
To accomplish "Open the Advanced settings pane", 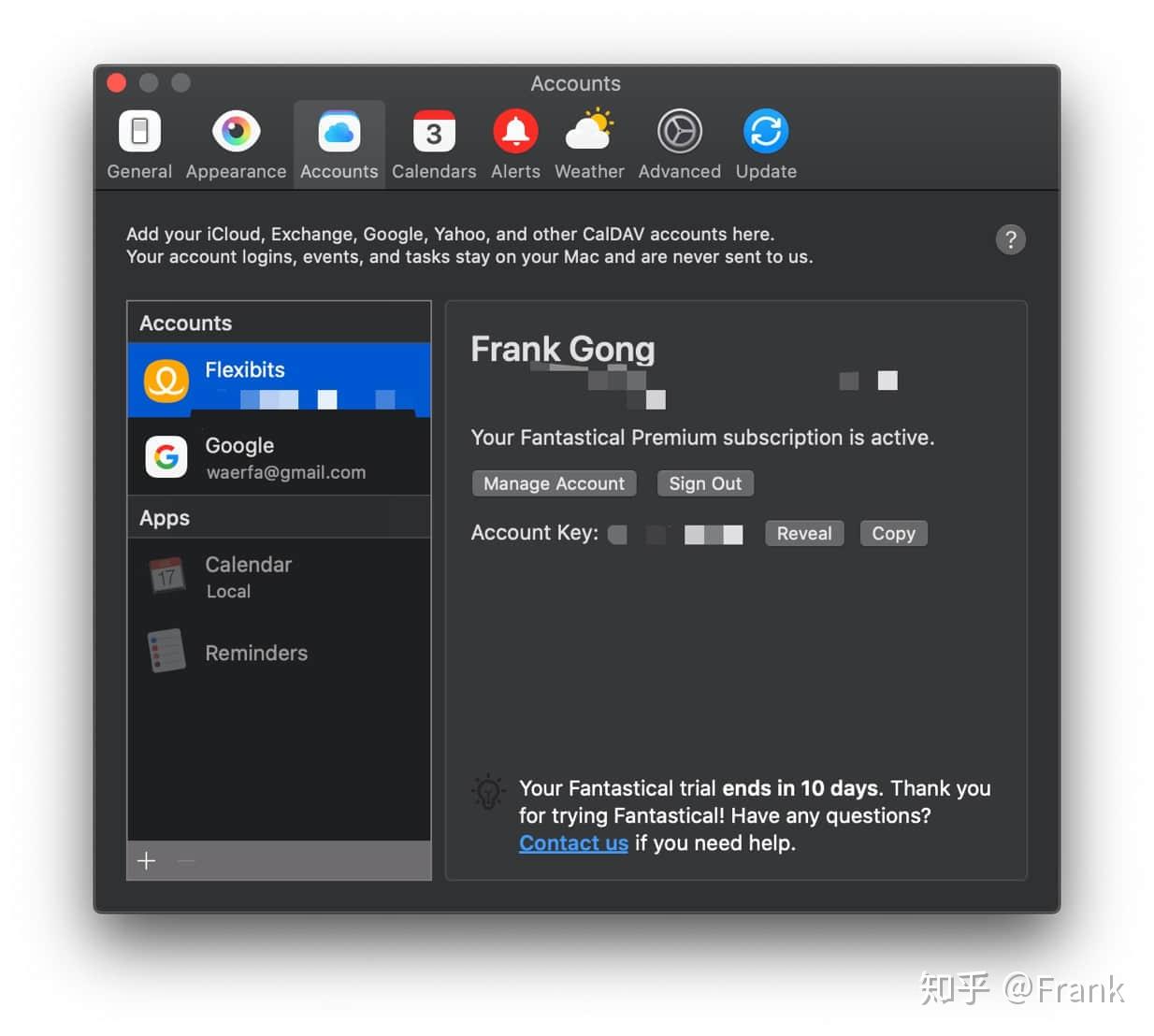I will (x=679, y=142).
